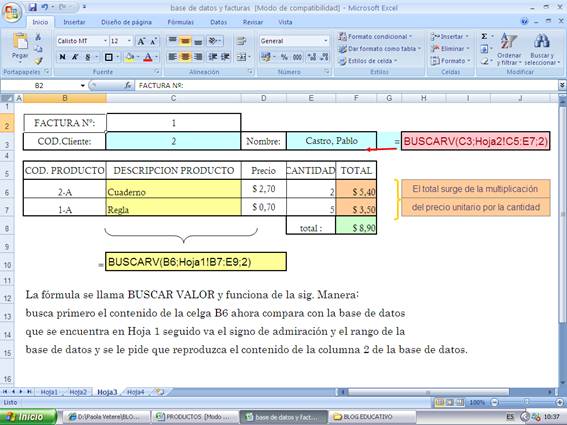Save the workbook from Quick Access toolbar
The height and width of the screenshot is (425, 567).
[33, 7]
